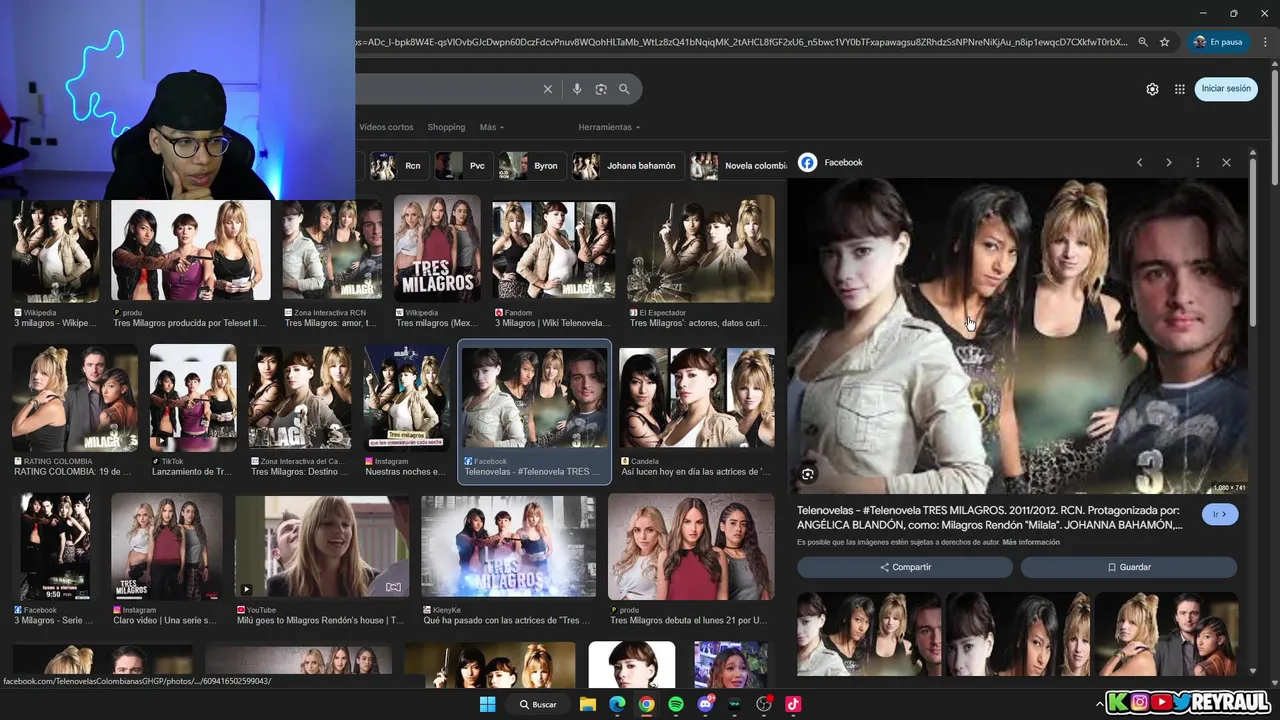Select the Novela colombia suggestion chip

coord(740,166)
